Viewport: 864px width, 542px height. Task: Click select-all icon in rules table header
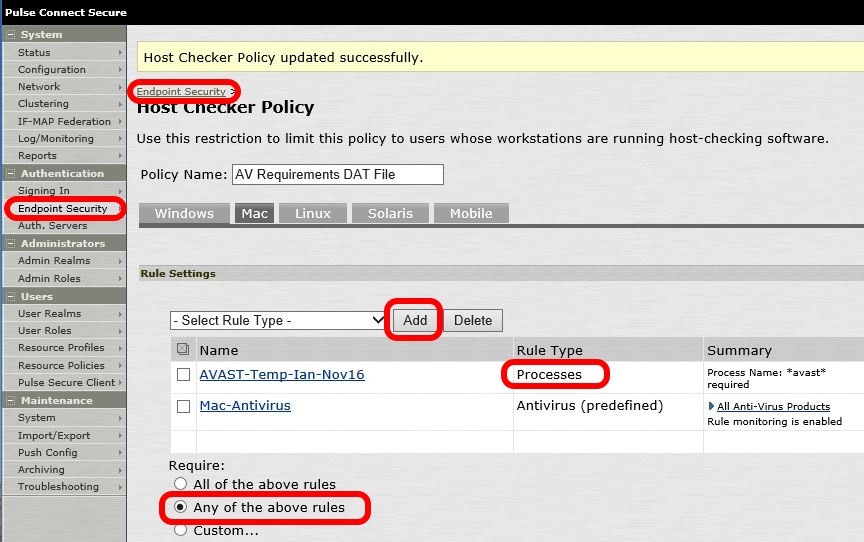183,350
